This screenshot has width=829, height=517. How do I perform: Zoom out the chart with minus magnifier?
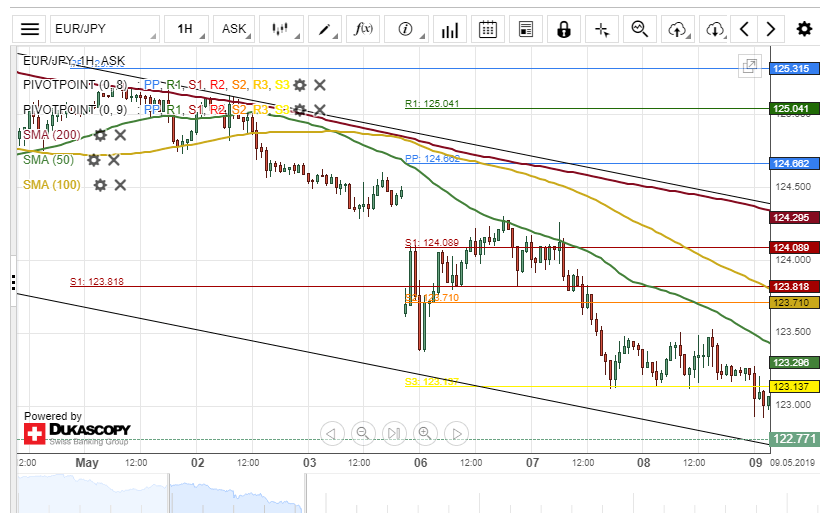pos(363,433)
